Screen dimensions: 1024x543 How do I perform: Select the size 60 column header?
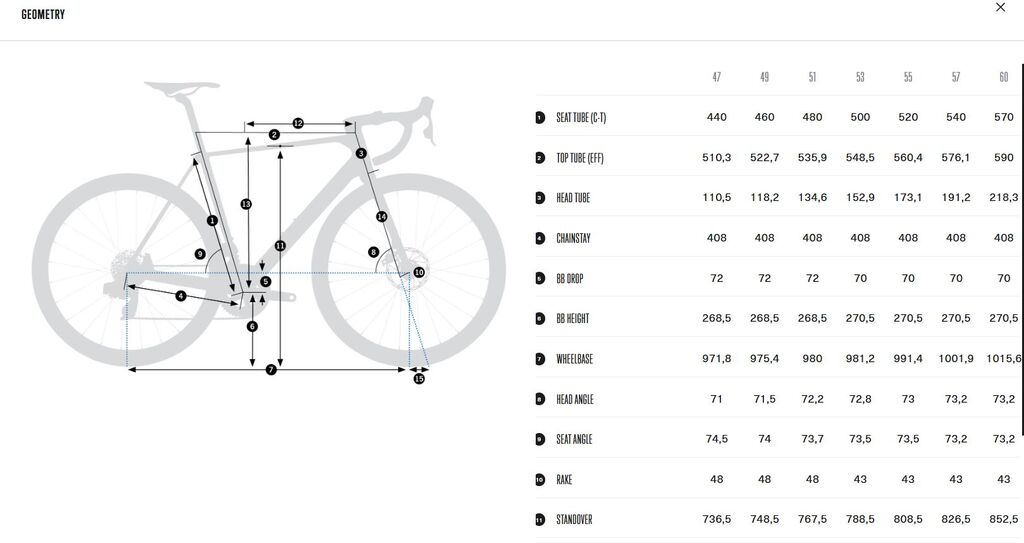pos(1003,77)
